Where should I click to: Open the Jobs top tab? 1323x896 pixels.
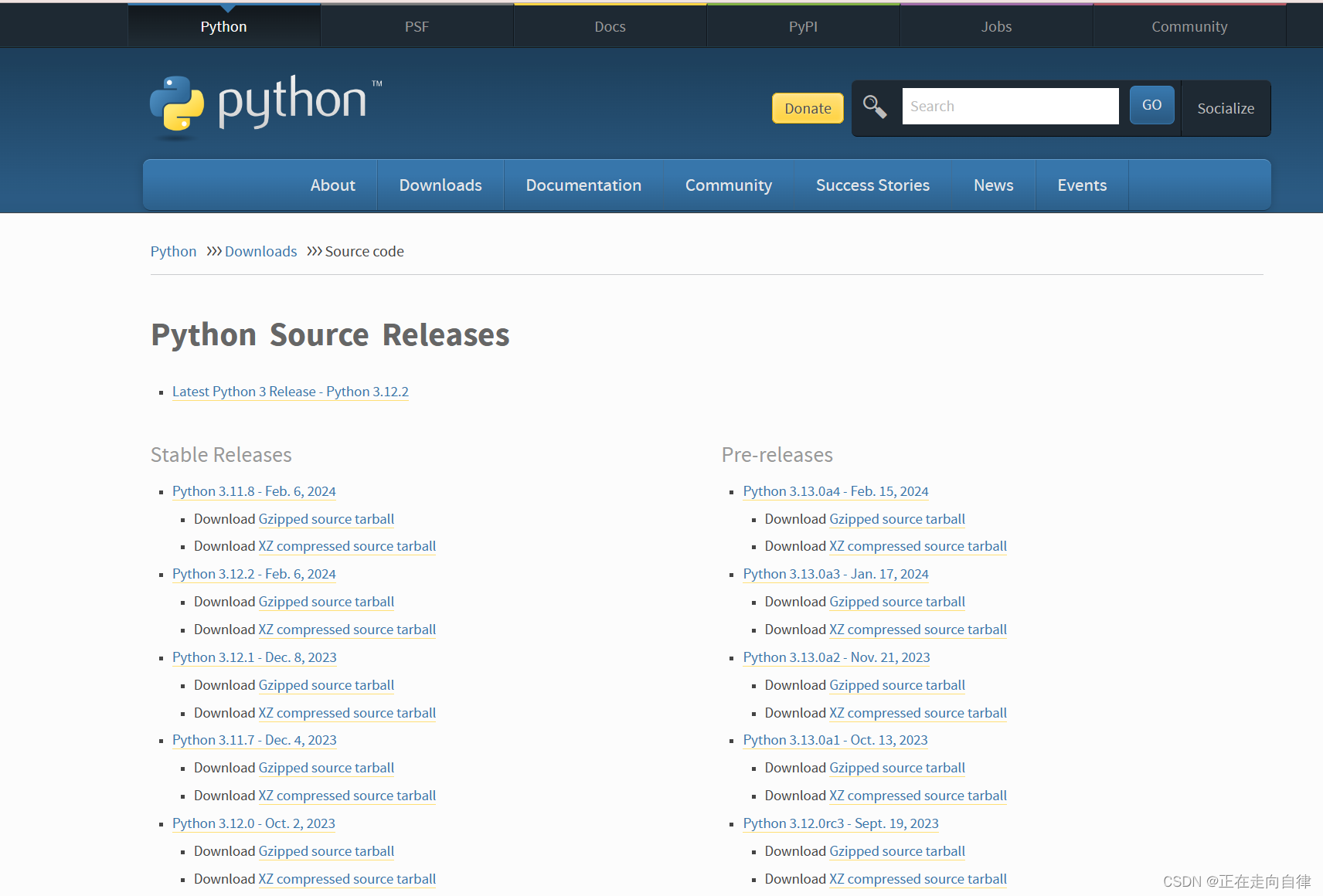(996, 27)
